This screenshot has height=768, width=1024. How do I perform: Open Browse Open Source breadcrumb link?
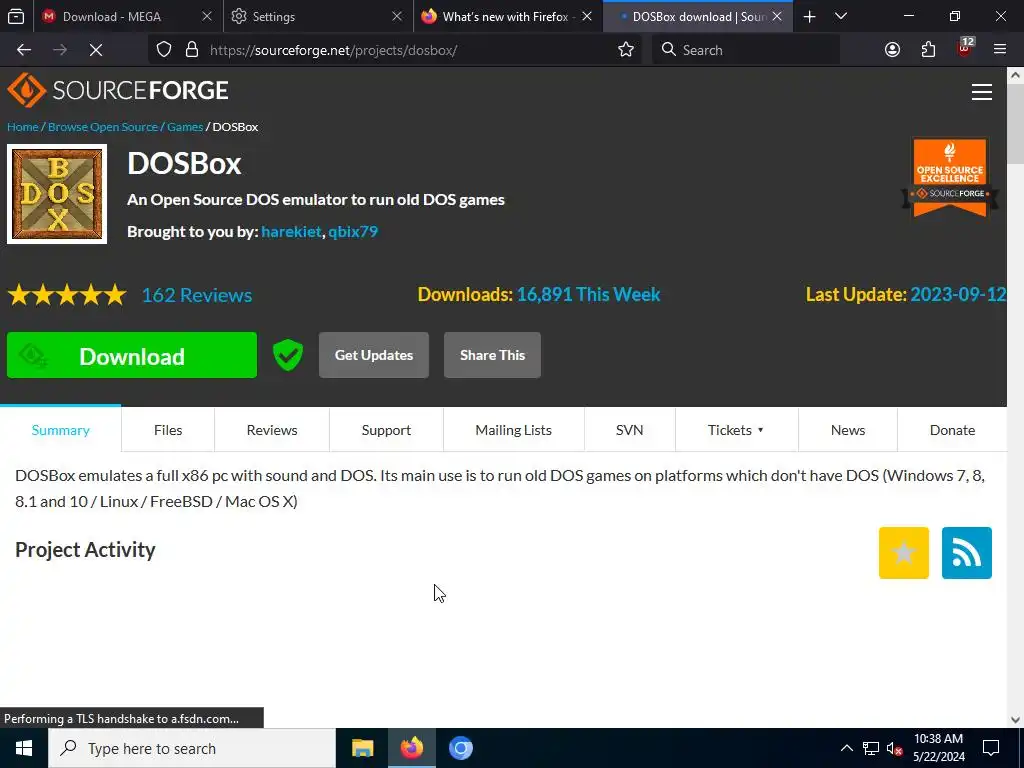click(103, 127)
